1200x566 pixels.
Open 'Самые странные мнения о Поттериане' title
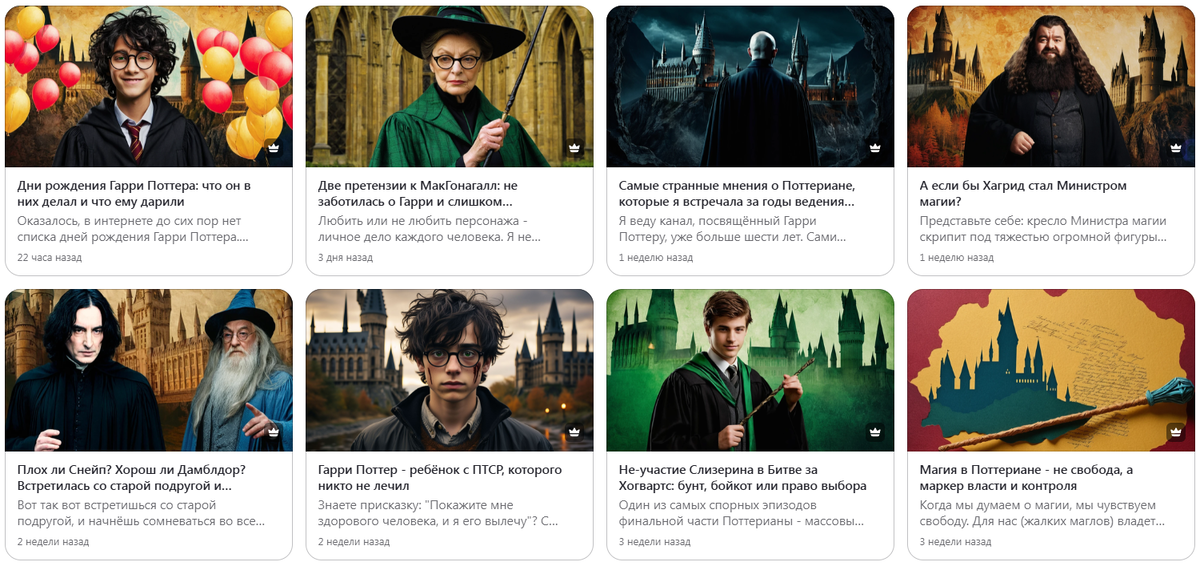pos(737,194)
